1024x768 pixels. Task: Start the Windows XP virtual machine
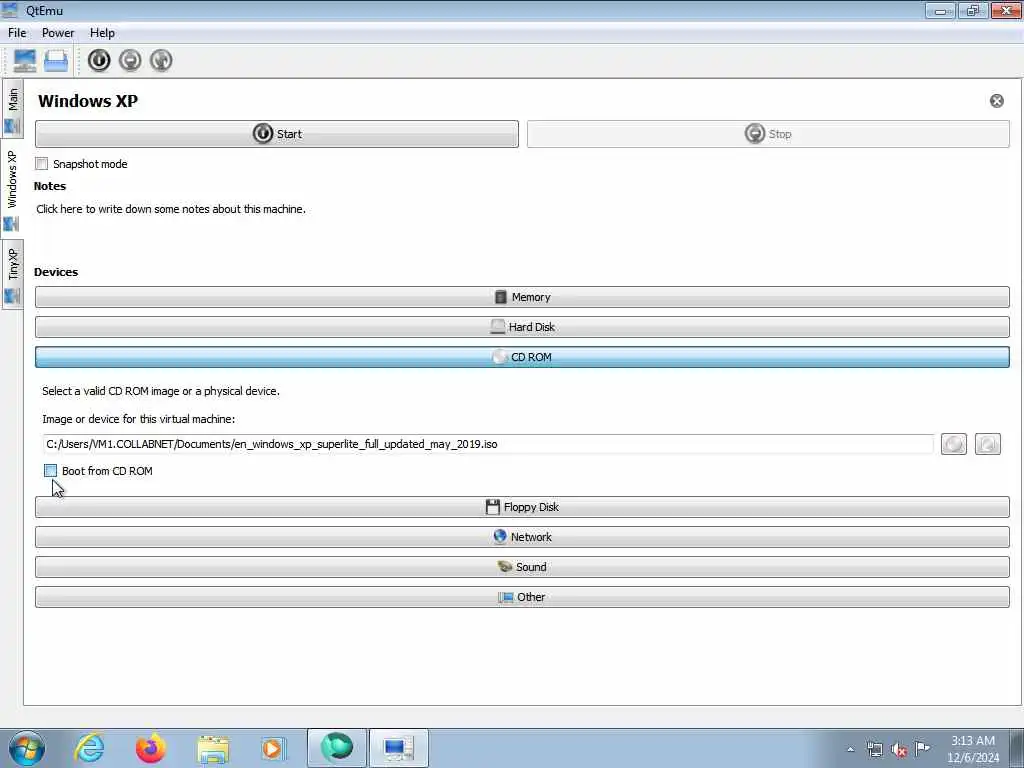pos(277,134)
